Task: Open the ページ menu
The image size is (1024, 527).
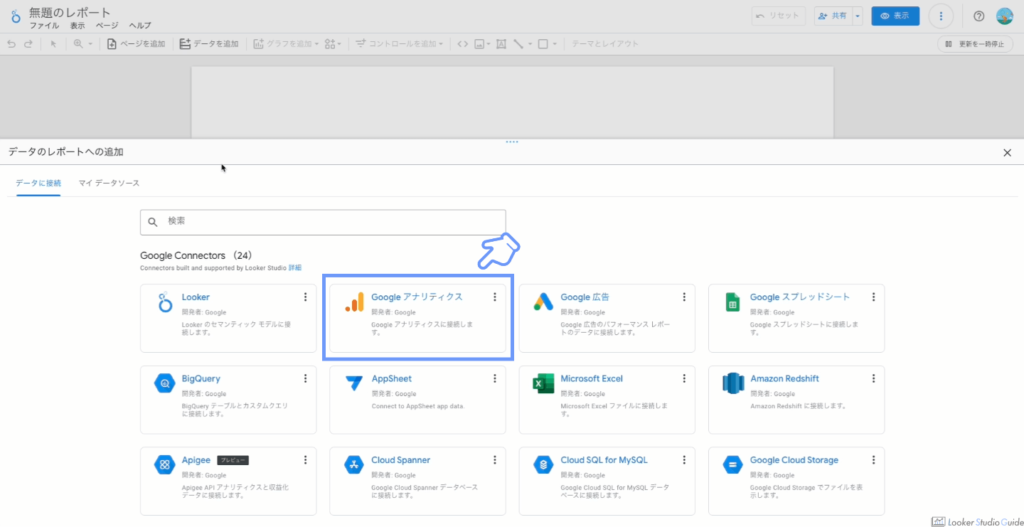Action: [107, 25]
